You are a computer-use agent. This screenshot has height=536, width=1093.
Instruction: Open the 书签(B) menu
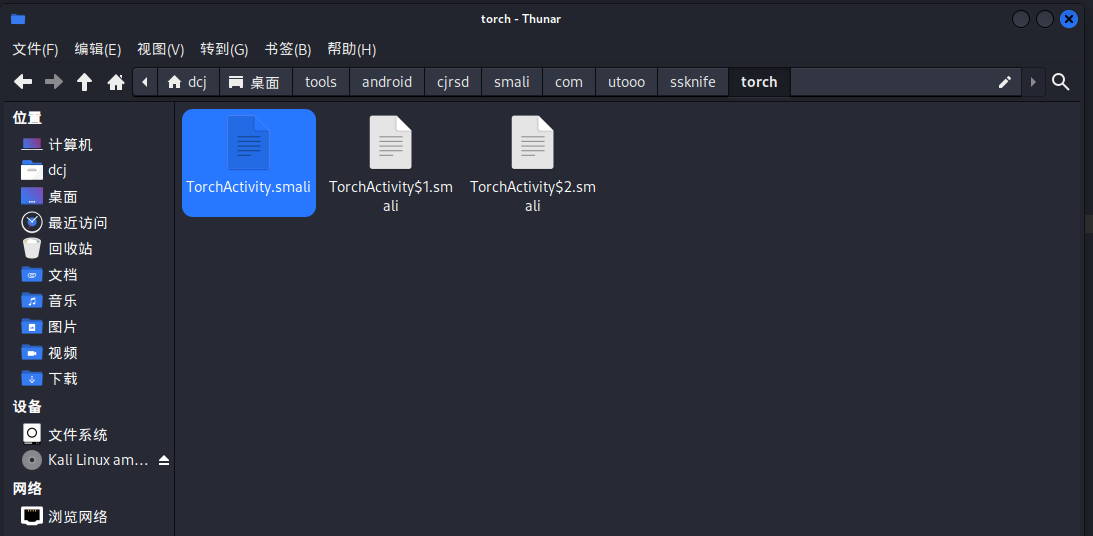click(288, 49)
